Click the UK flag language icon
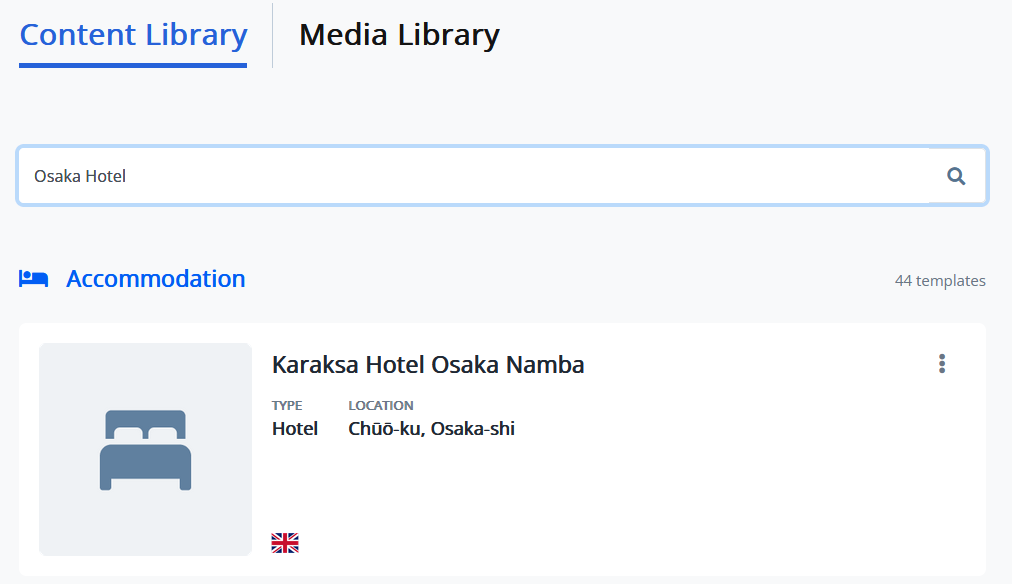The image size is (1012, 584). coord(285,543)
